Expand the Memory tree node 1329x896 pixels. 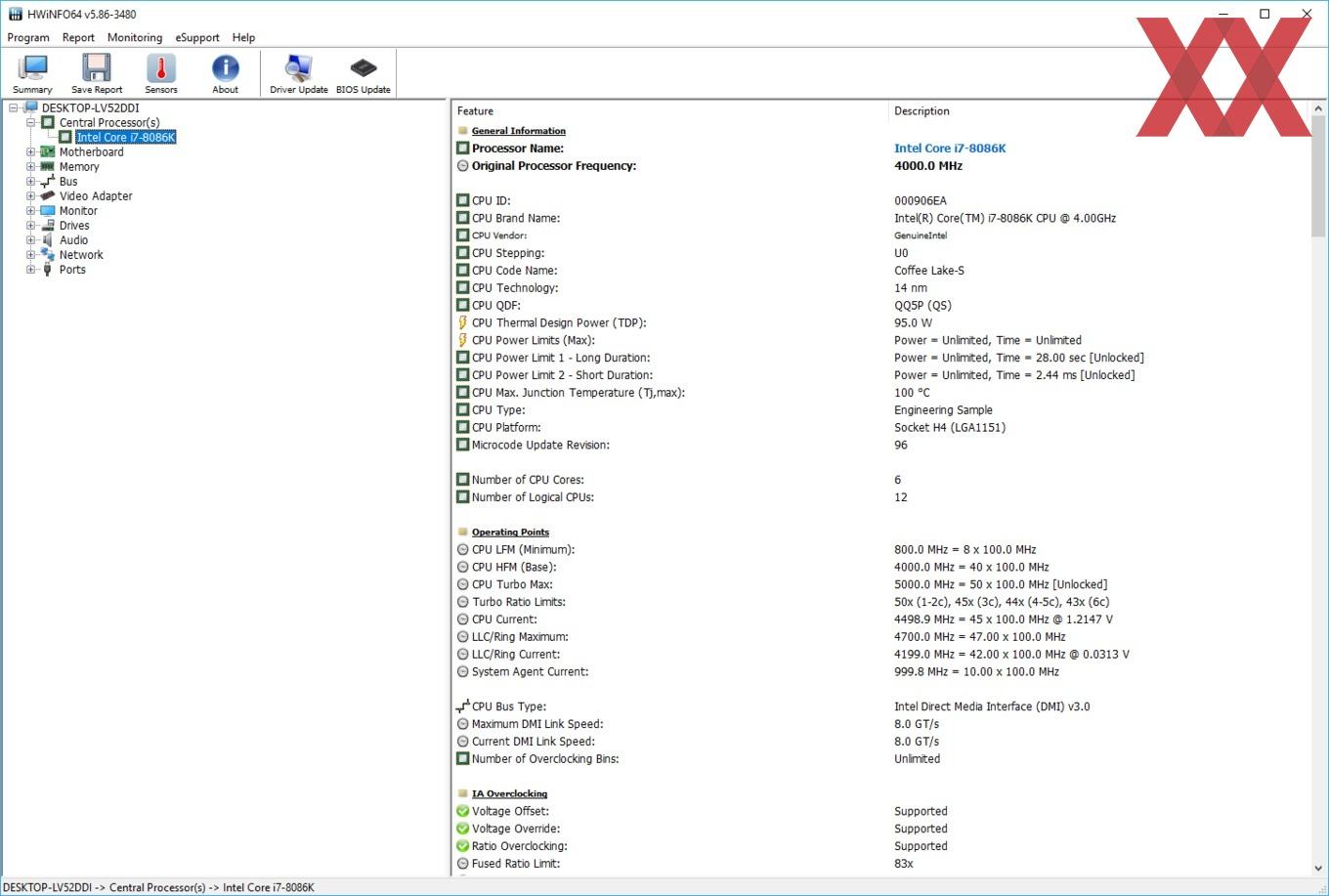click(30, 166)
